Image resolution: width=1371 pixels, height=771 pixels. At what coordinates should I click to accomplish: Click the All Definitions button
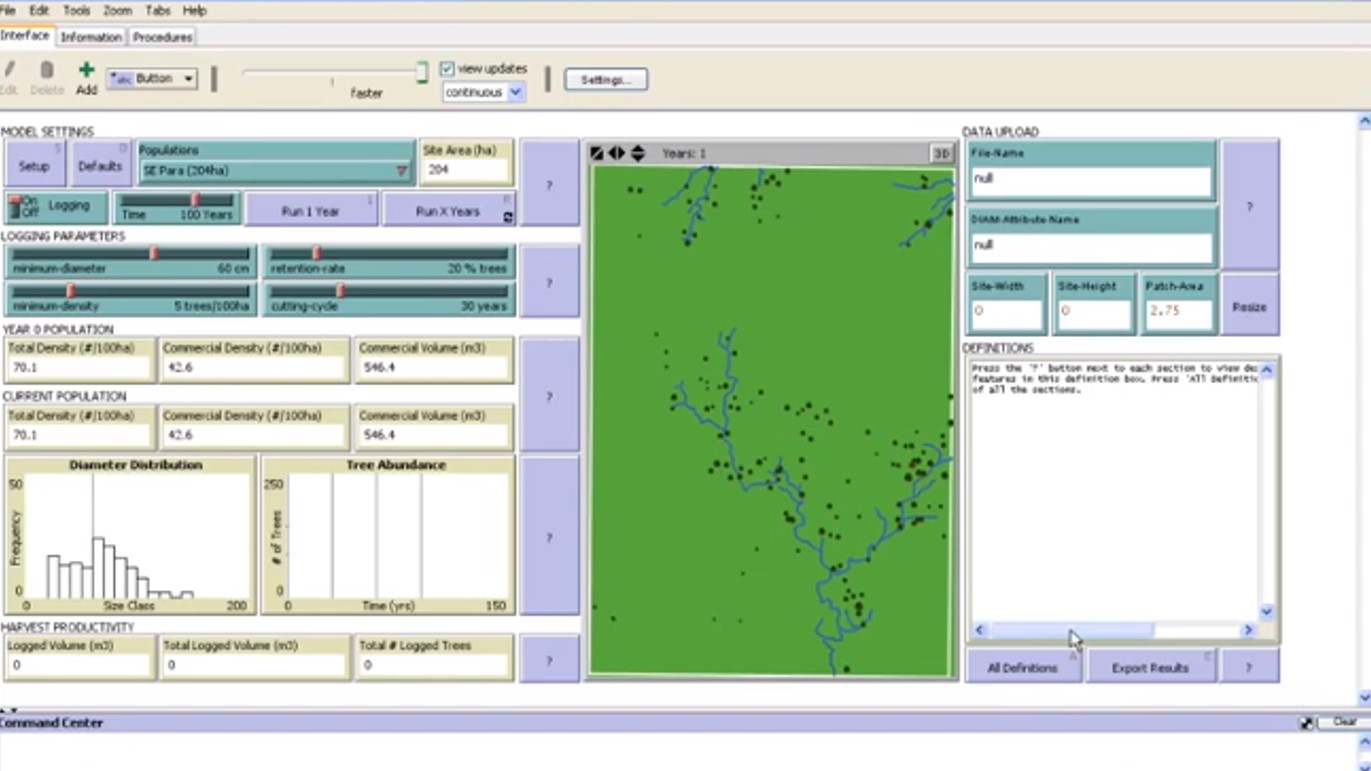point(1023,667)
